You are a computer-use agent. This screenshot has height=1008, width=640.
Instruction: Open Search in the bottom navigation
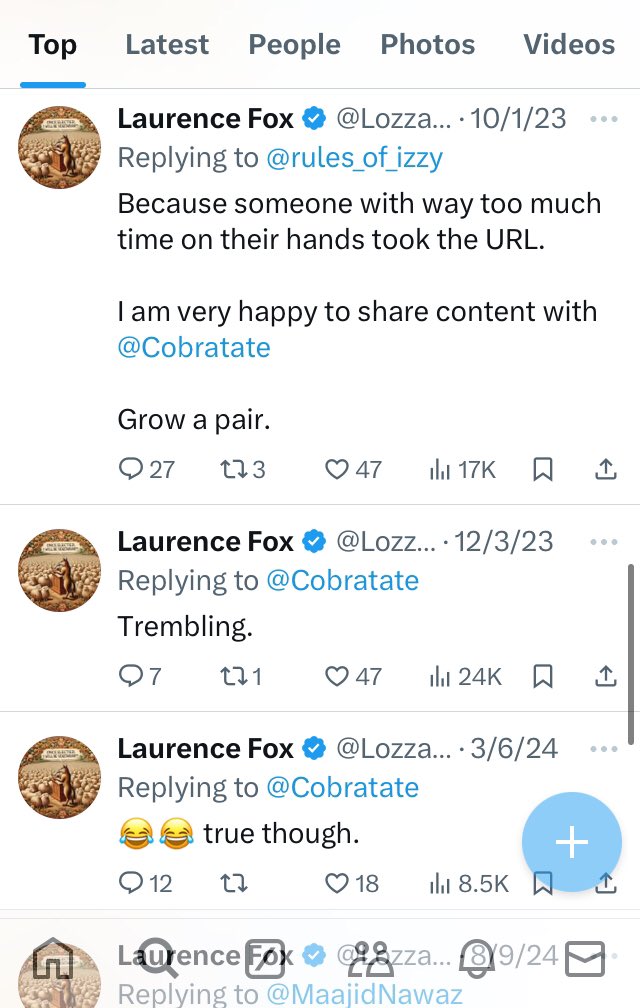(x=160, y=959)
